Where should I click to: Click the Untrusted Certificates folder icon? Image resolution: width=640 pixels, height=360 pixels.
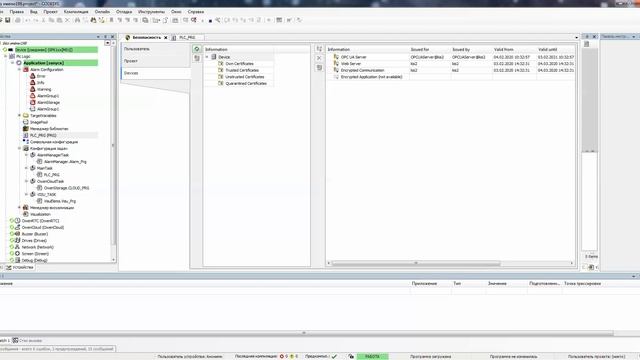(220, 77)
